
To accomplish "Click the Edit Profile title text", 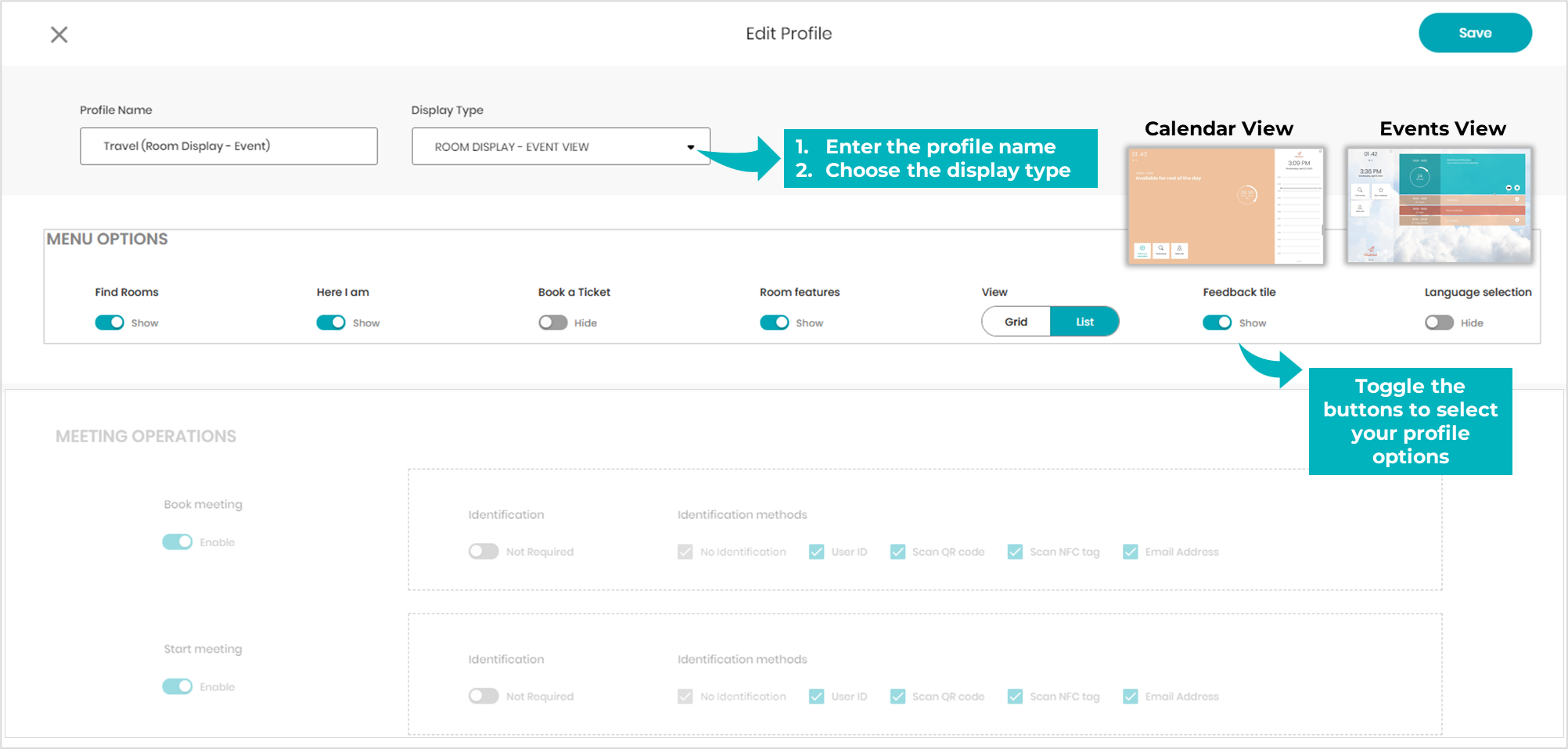I will coord(789,34).
